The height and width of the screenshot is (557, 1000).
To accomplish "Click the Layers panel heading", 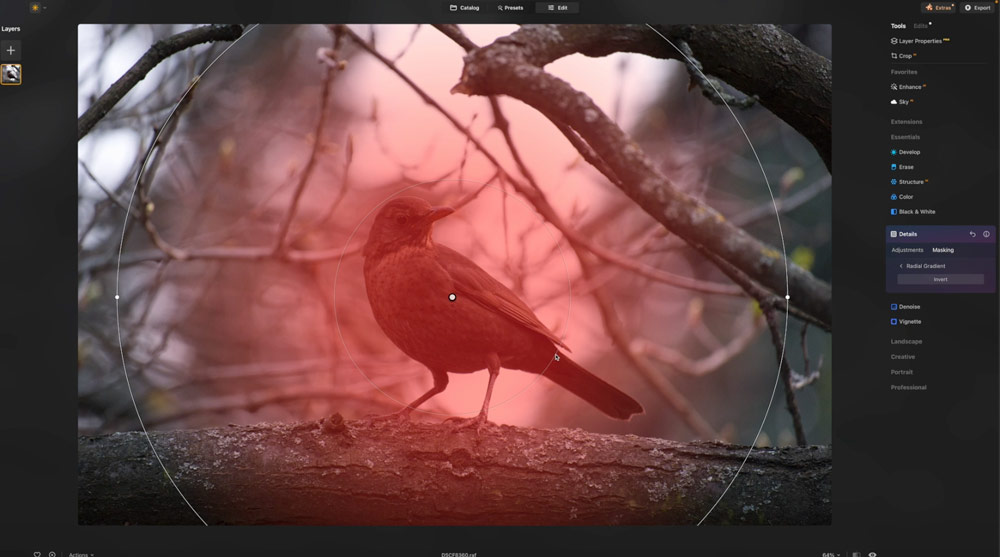I will [x=11, y=29].
